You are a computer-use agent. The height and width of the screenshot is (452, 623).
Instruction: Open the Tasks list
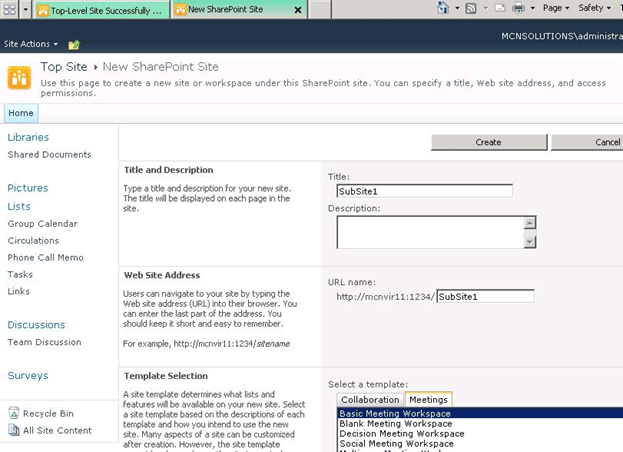click(20, 274)
